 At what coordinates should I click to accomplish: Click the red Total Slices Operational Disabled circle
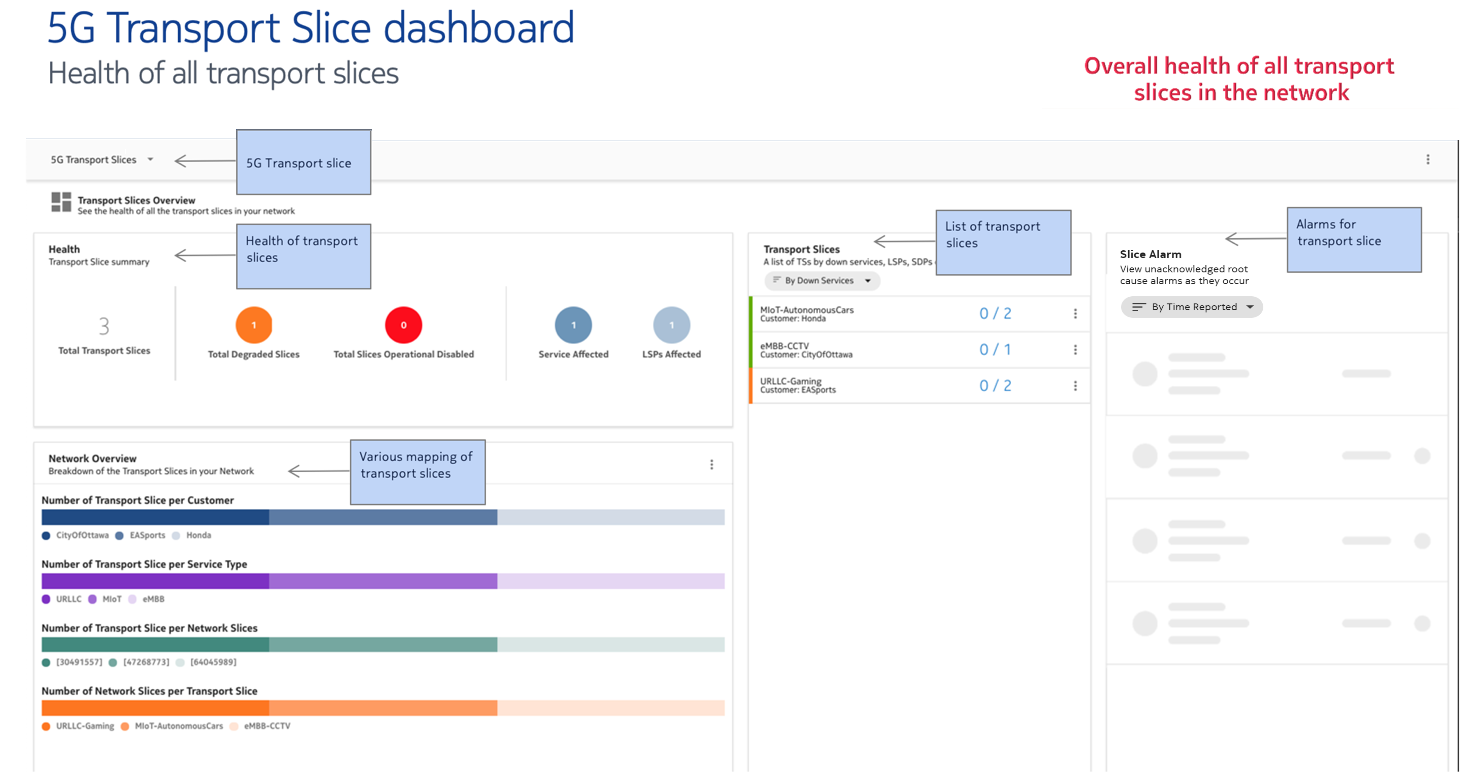[x=403, y=325]
